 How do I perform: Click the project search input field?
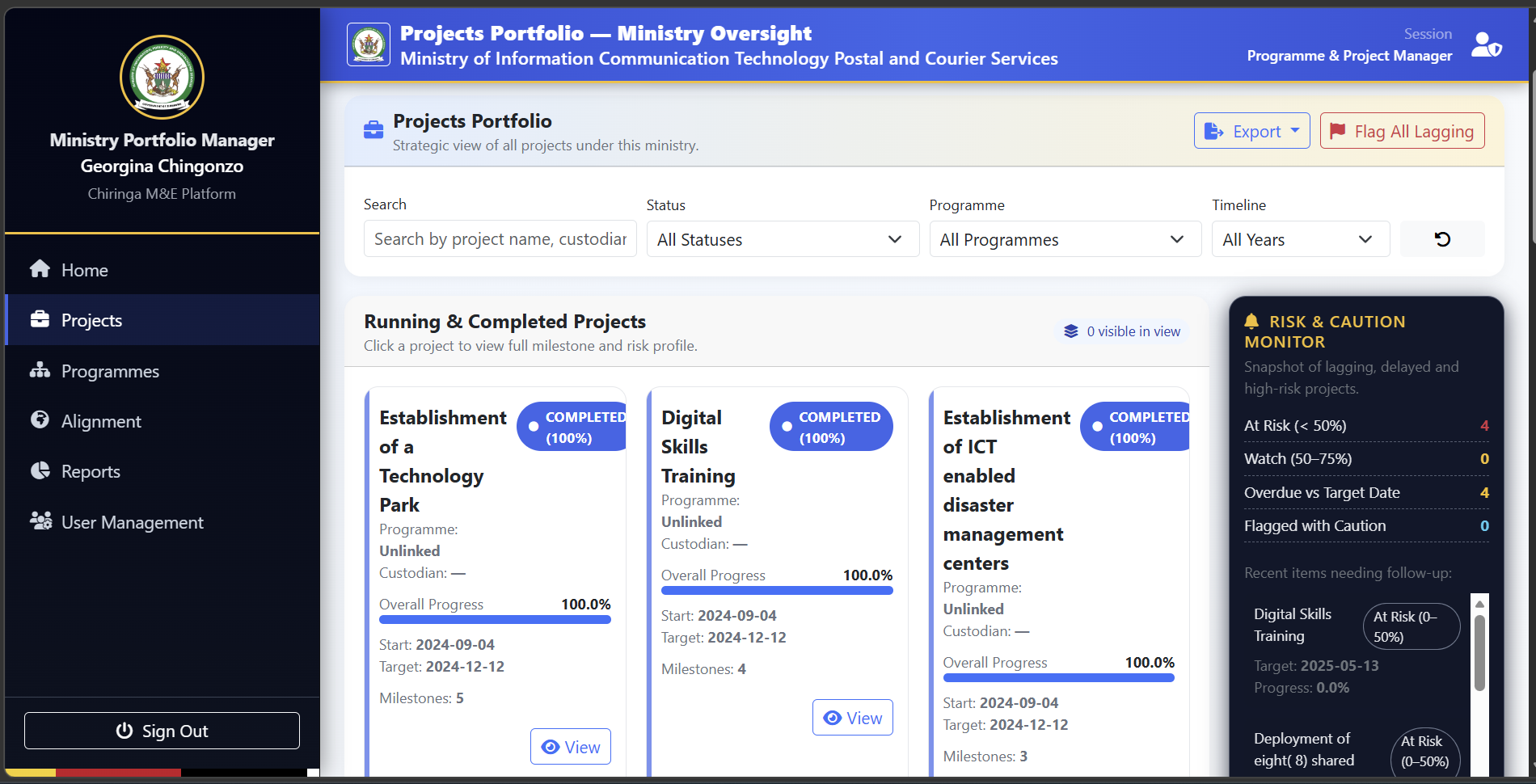[499, 238]
